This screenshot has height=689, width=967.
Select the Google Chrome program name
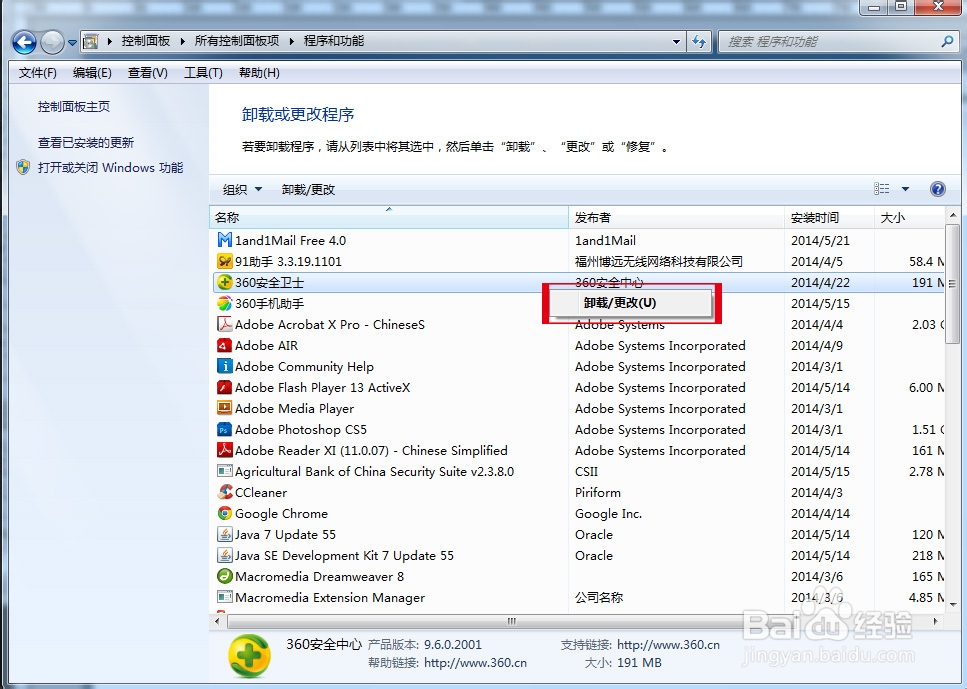(281, 513)
